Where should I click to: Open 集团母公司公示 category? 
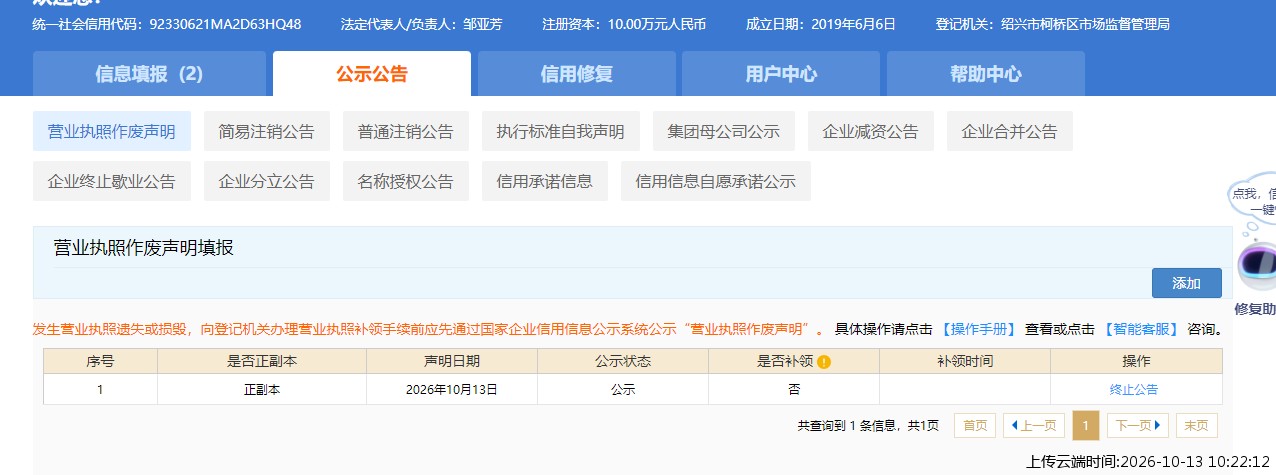pyautogui.click(x=723, y=131)
